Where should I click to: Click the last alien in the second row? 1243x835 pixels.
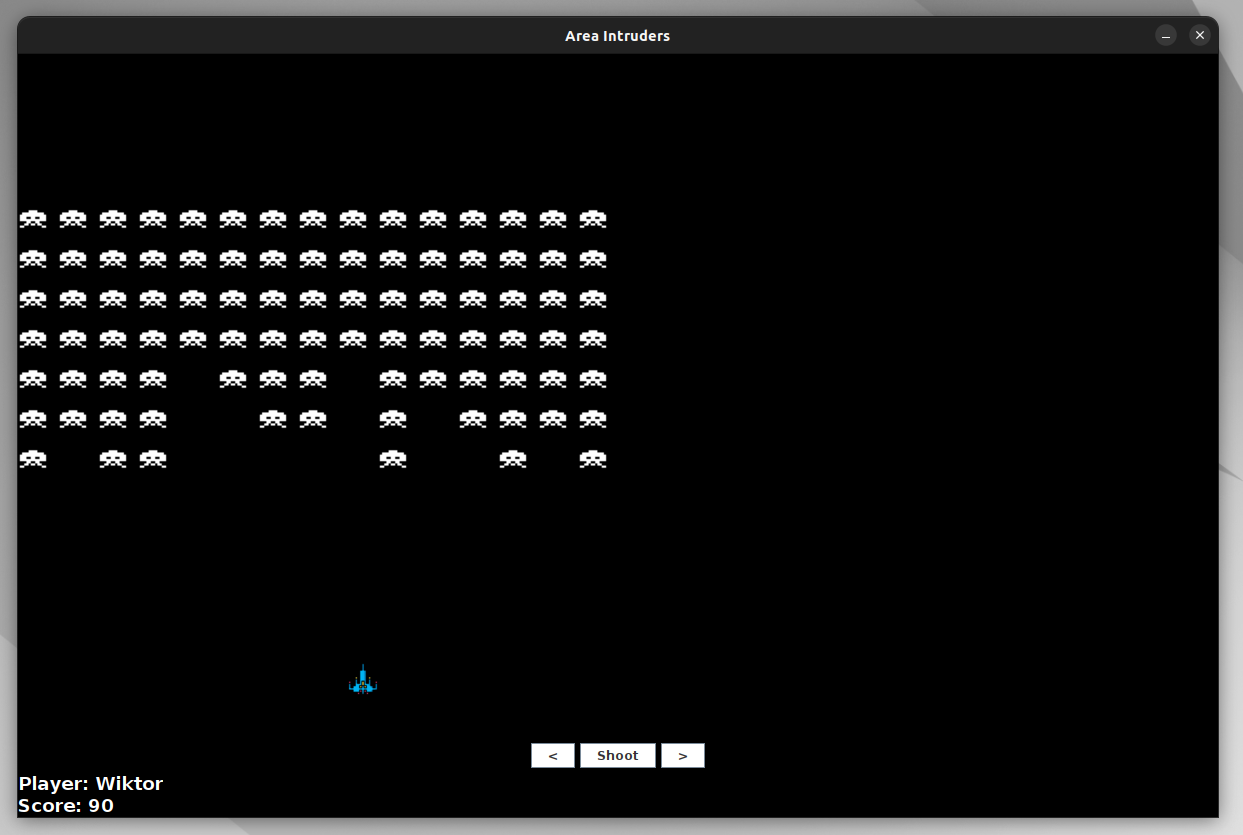pos(593,259)
